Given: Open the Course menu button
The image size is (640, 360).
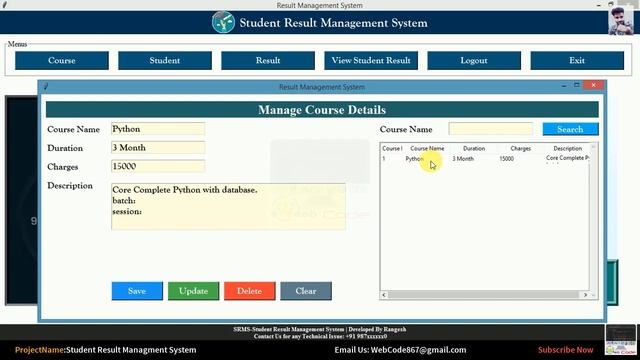Looking at the screenshot, I should 62,60.
